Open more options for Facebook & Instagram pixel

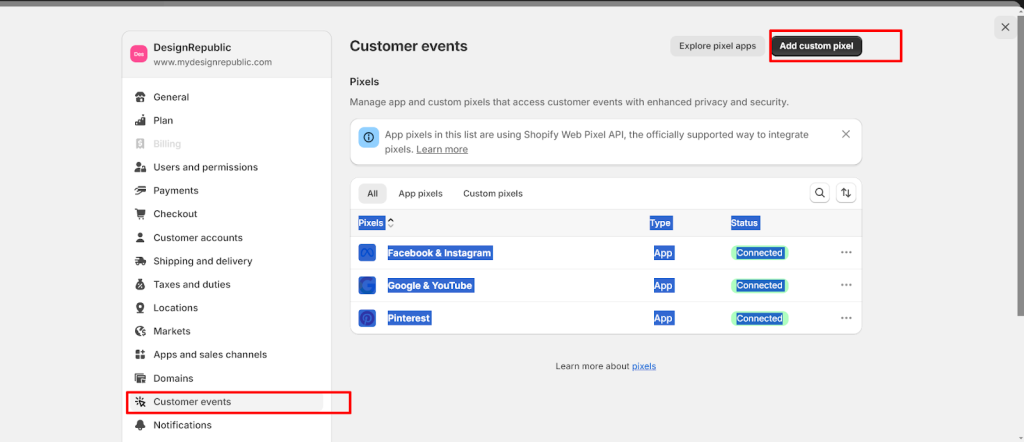coord(846,253)
